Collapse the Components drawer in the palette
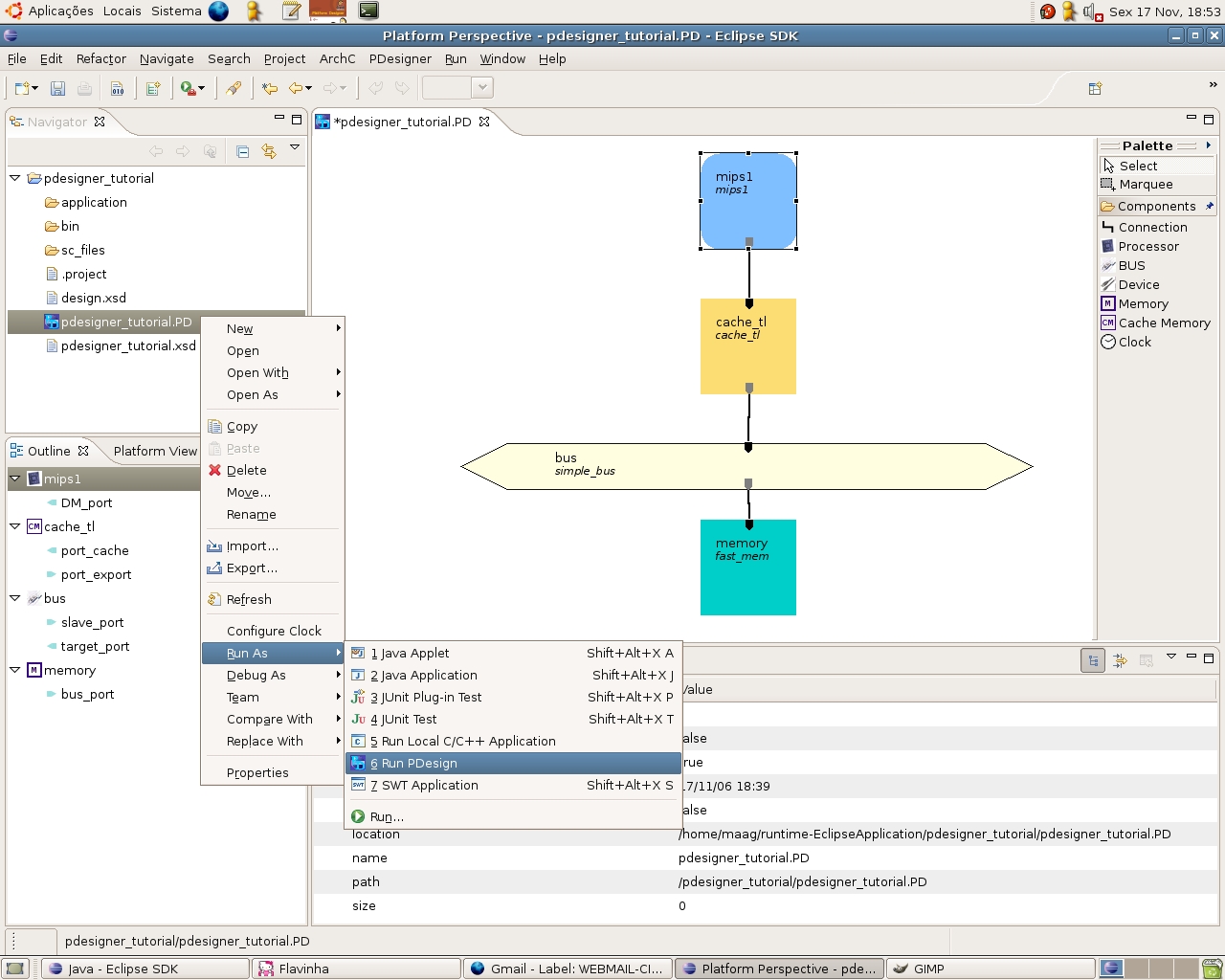Screen dimensions: 1225x980 pos(1156,206)
